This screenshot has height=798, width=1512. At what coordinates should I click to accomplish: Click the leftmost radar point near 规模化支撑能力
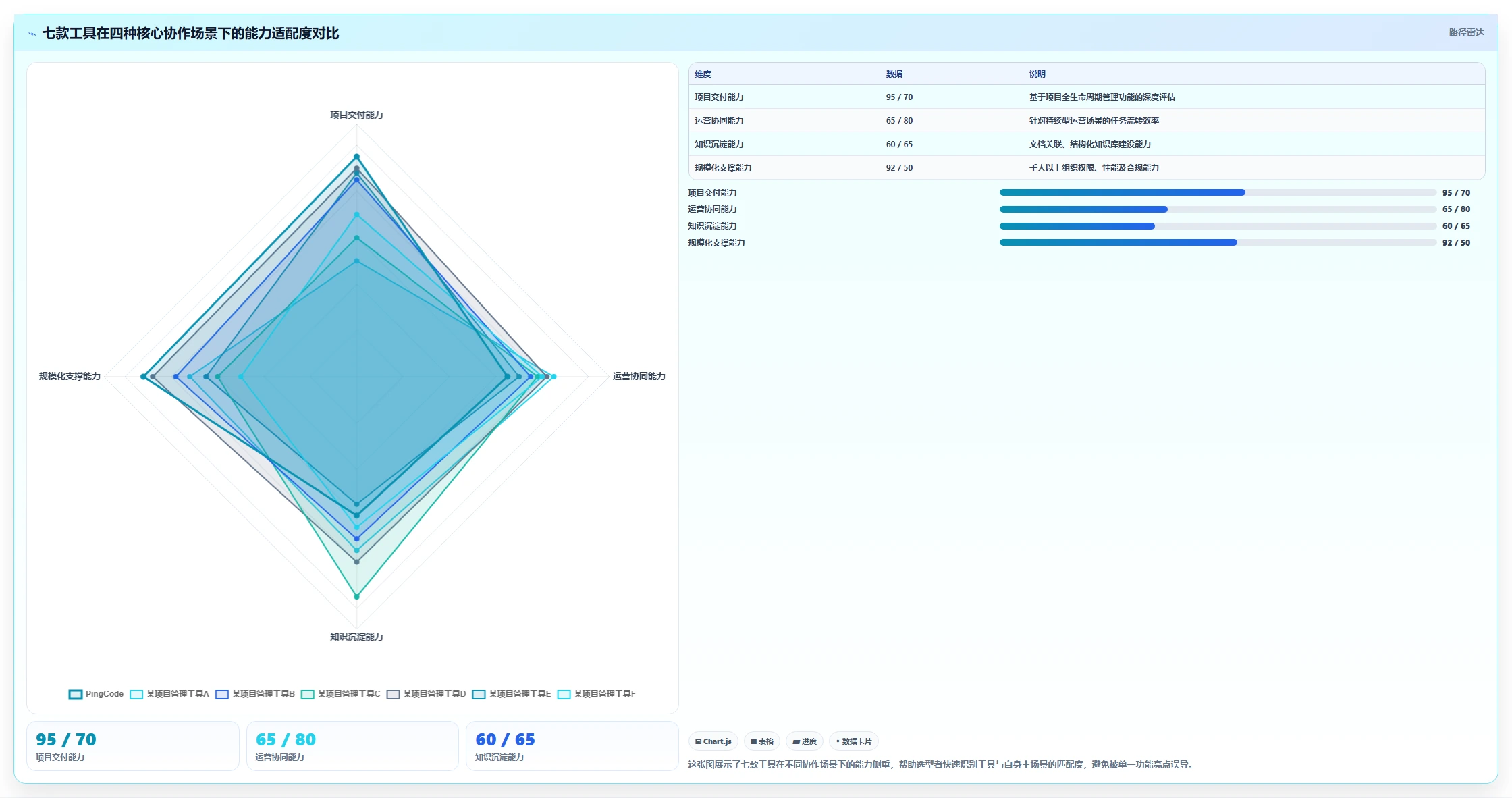[144, 377]
